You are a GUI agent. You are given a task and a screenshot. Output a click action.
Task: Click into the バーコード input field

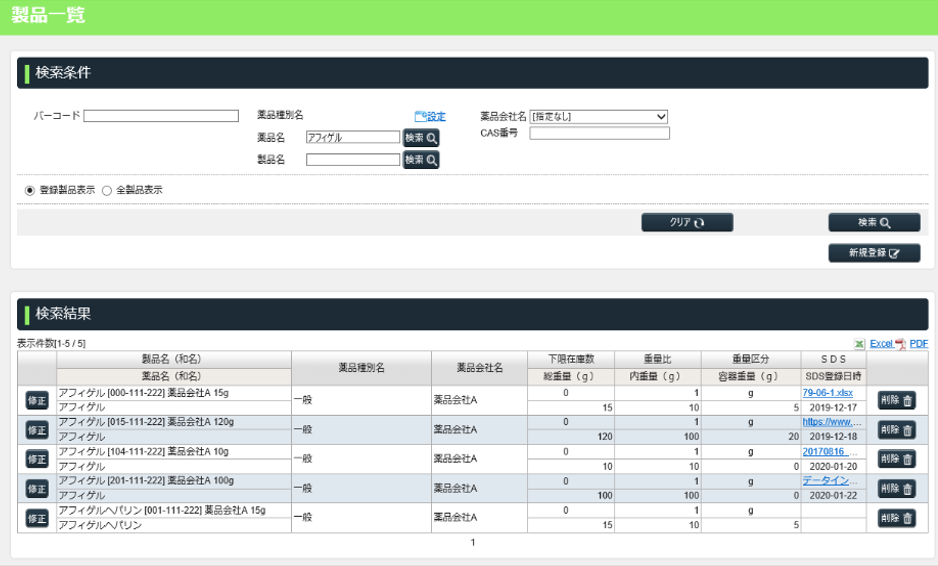(x=161, y=116)
